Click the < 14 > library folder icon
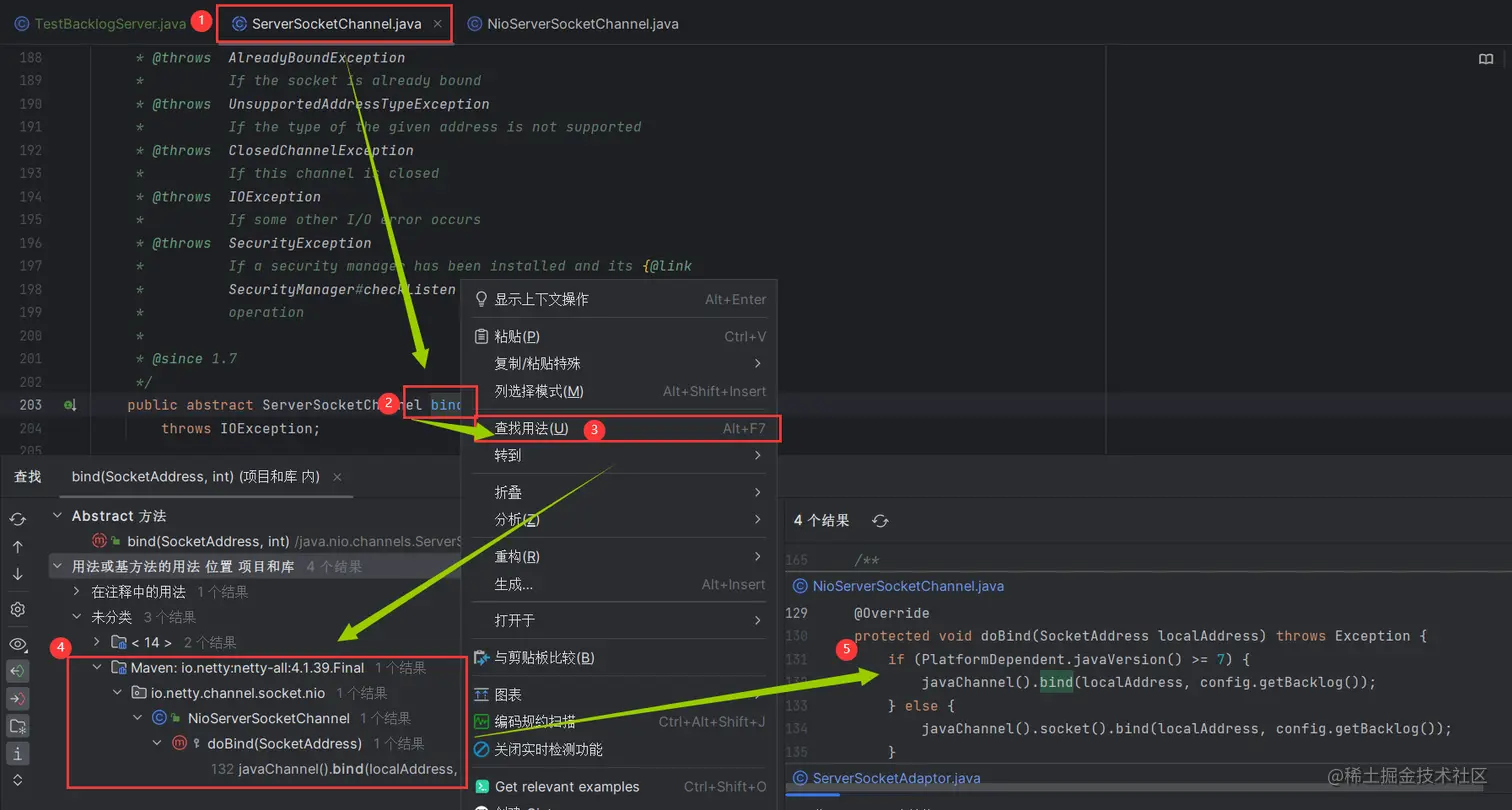Viewport: 1512px width, 810px height. coord(119,642)
